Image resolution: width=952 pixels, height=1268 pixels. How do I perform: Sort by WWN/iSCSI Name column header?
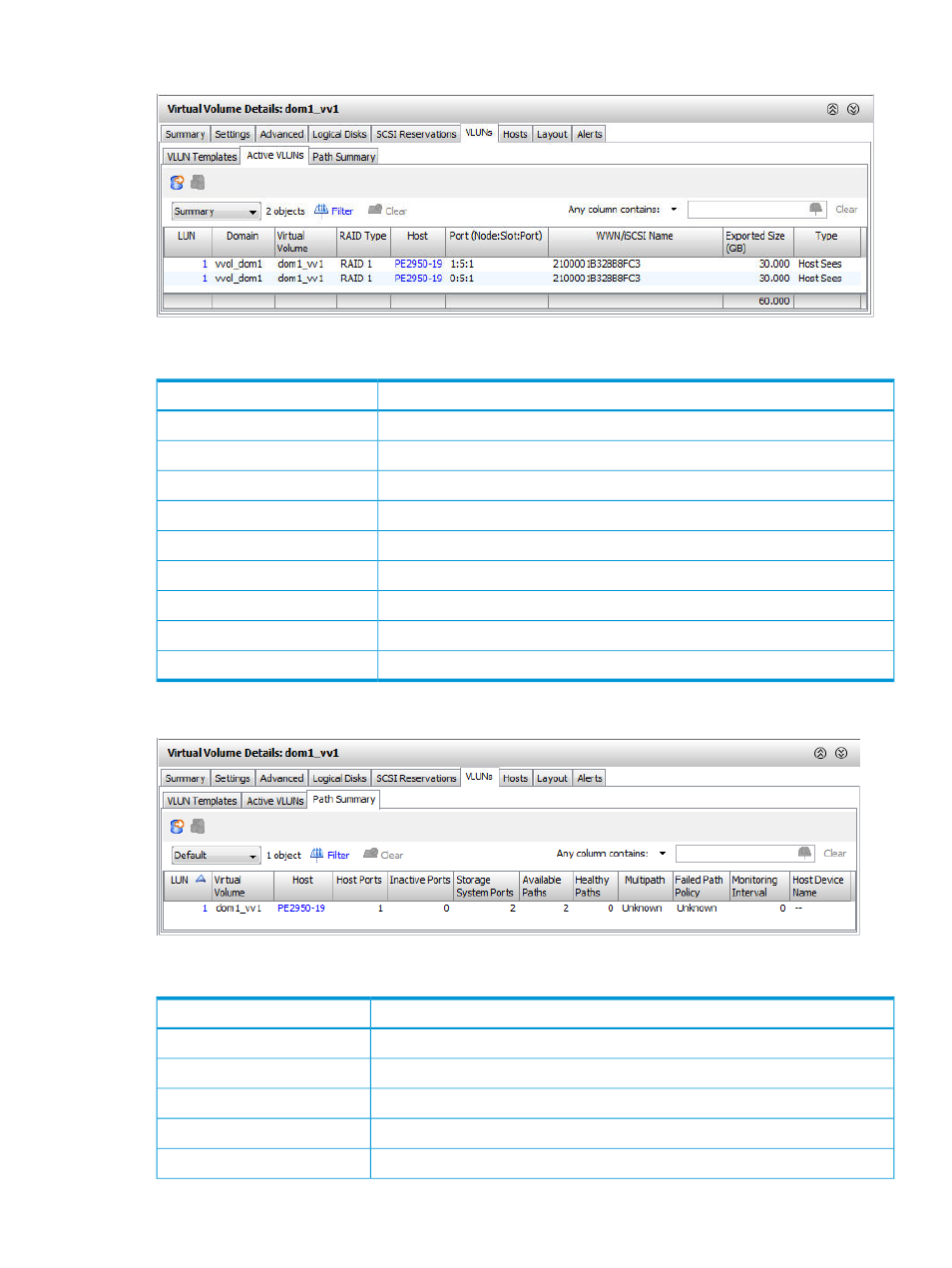coord(635,242)
